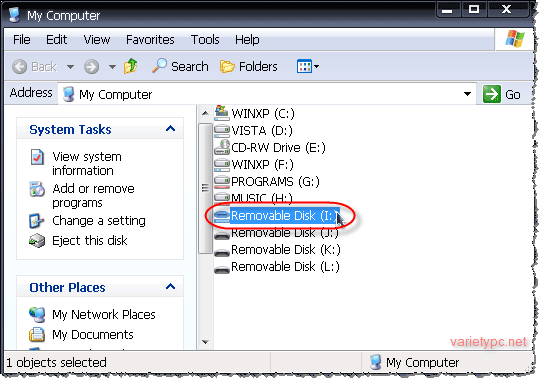Open the Forward history dropdown arrow

tap(112, 67)
